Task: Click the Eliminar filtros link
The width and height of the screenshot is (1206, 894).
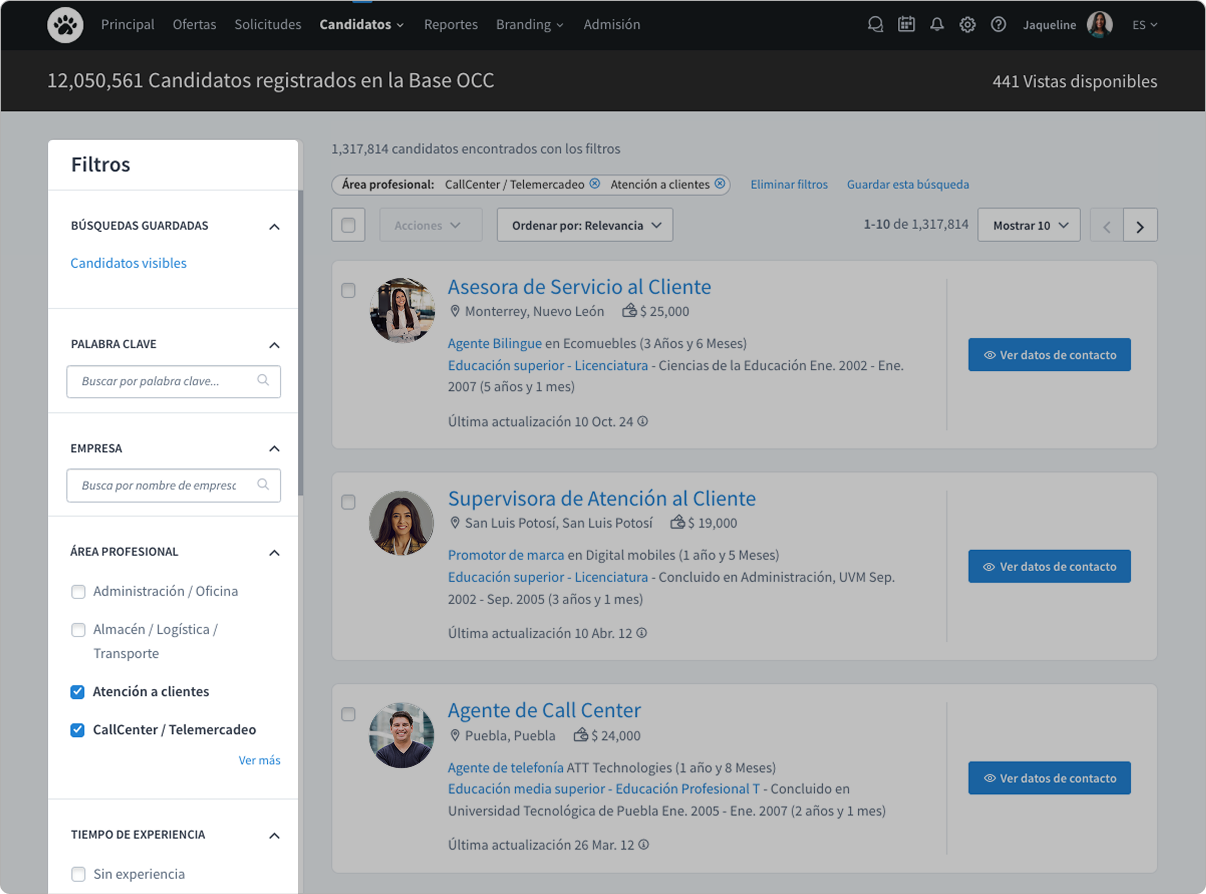Action: click(789, 185)
